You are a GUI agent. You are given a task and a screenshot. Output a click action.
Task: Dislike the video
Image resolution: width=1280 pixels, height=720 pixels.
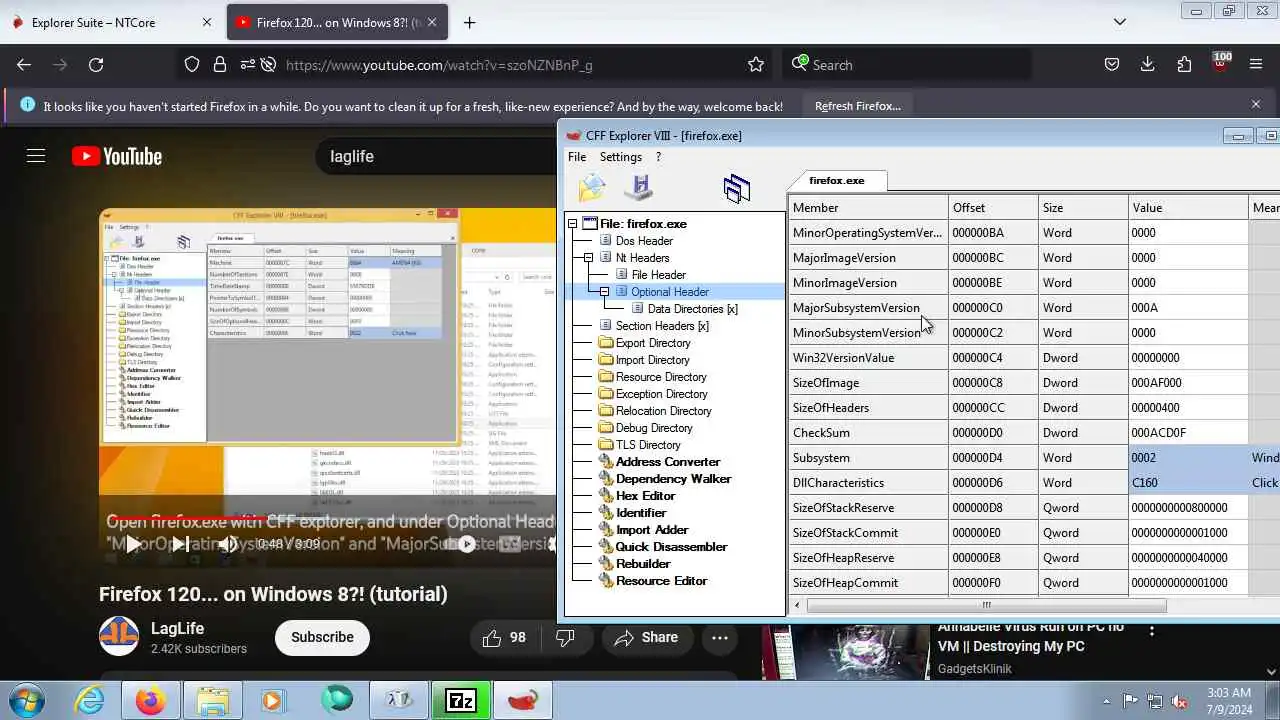tap(565, 637)
